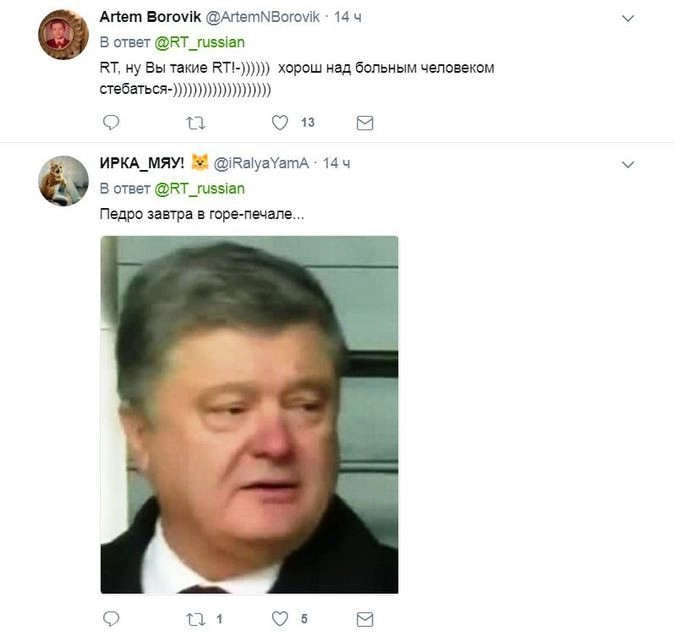This screenshot has height=636, width=675.
Task: Open Artem Borovik display name link
Action: tap(150, 17)
